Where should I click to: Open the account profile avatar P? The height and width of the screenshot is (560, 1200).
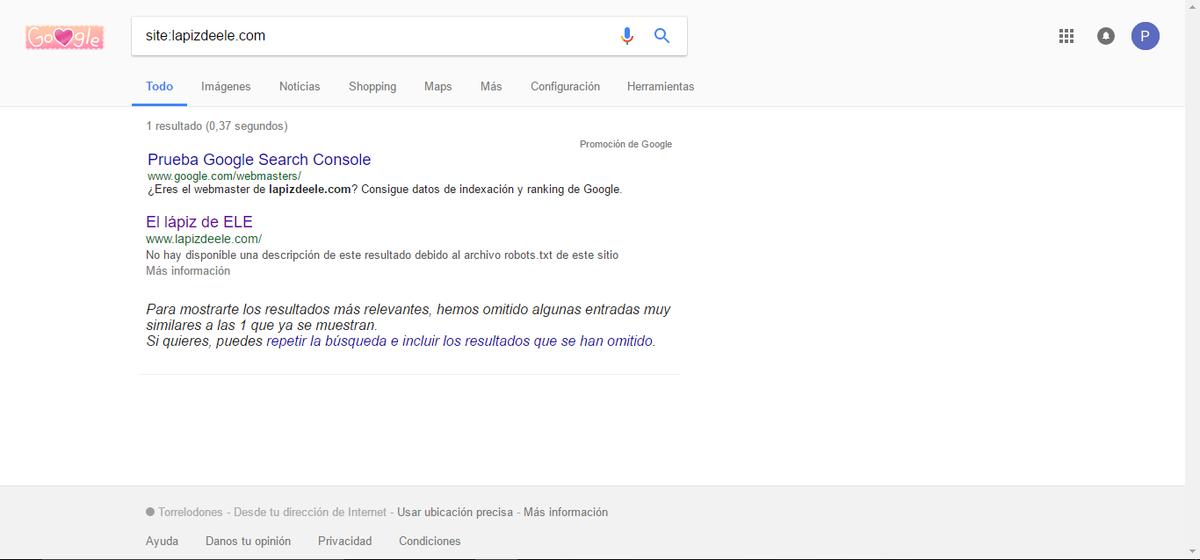(1145, 37)
